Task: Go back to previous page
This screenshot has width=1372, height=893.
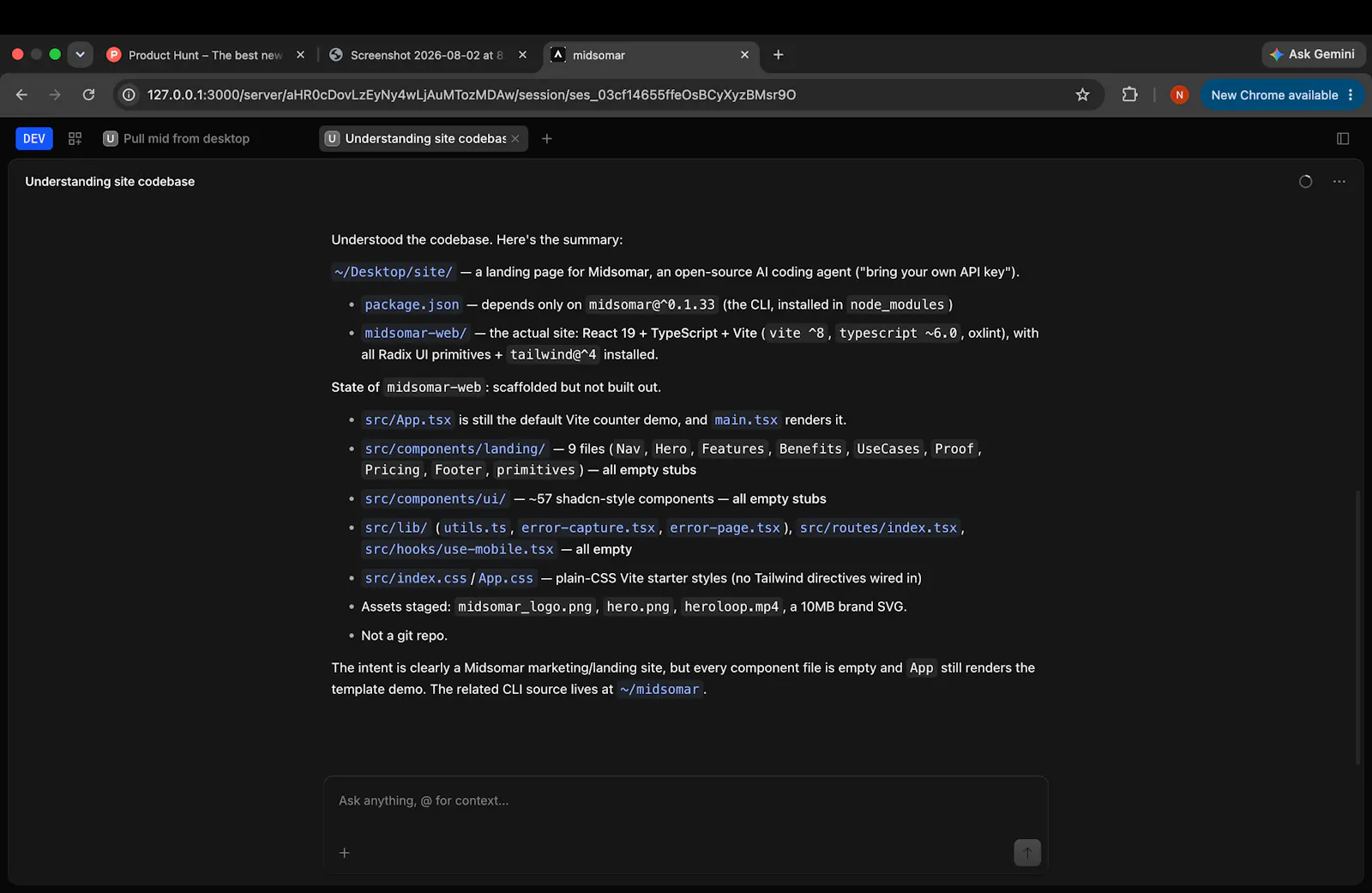Action: pyautogui.click(x=22, y=94)
